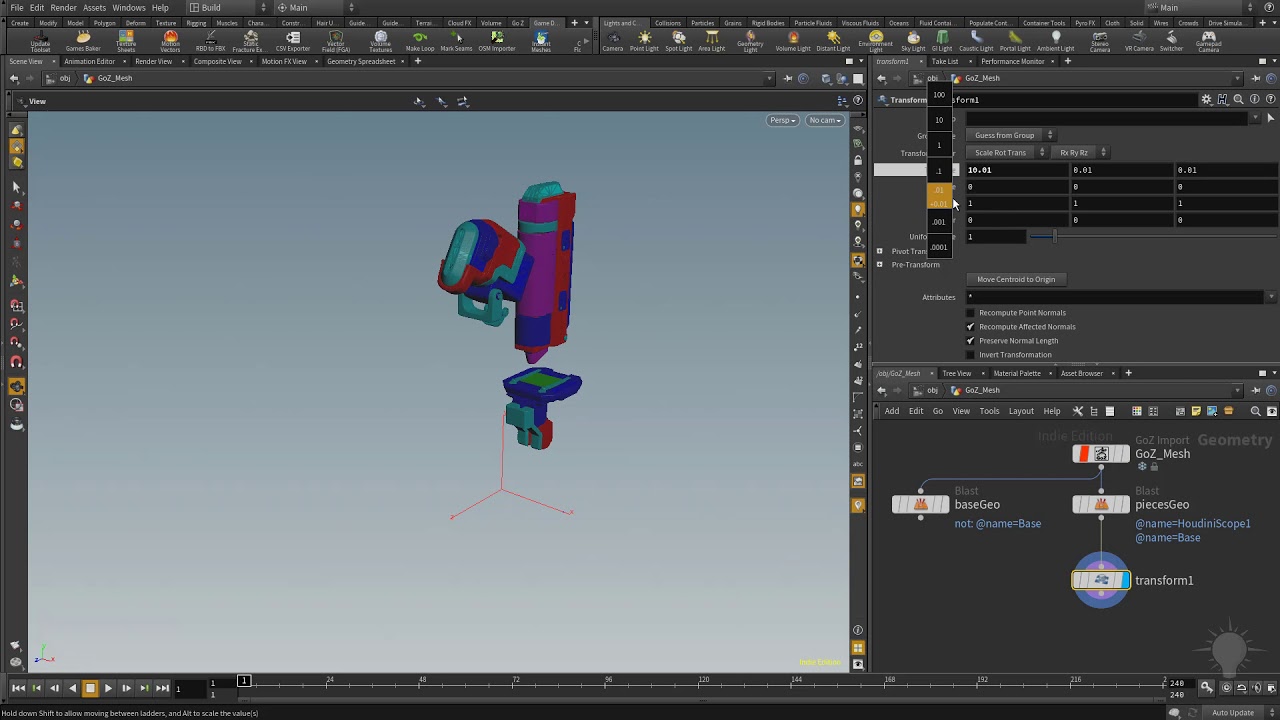Viewport: 1280px width, 720px height.
Task: Click the parameter search magnifier icon
Action: pos(1238,100)
